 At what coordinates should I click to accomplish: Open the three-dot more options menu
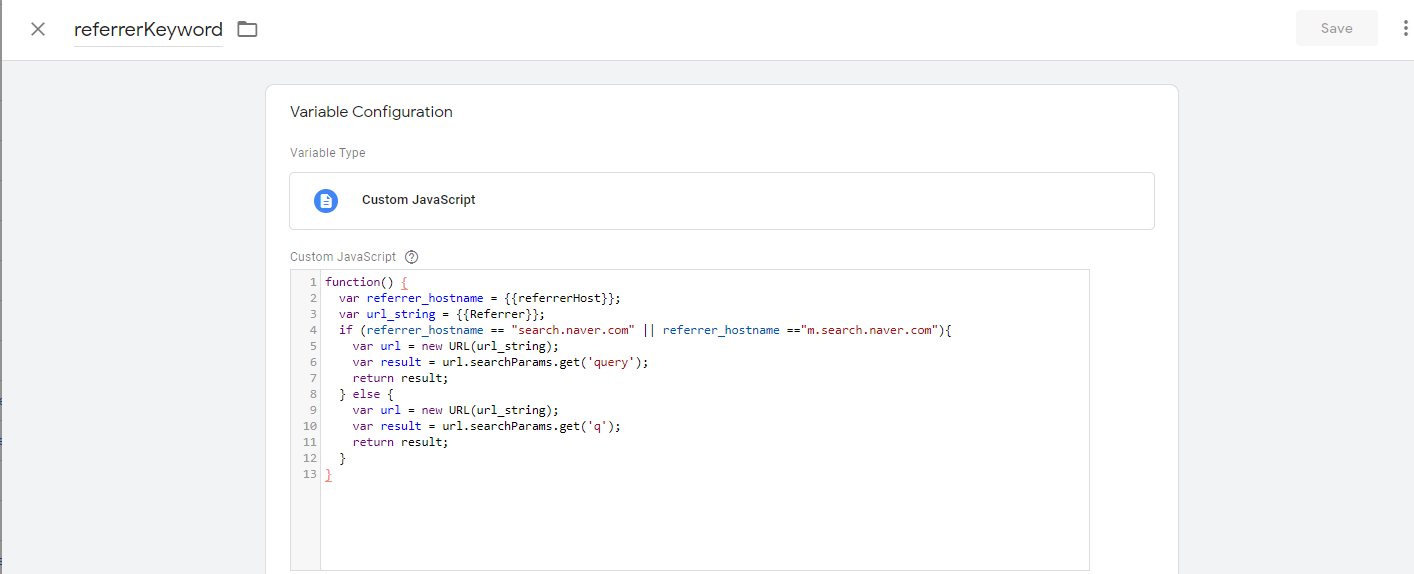1405,28
